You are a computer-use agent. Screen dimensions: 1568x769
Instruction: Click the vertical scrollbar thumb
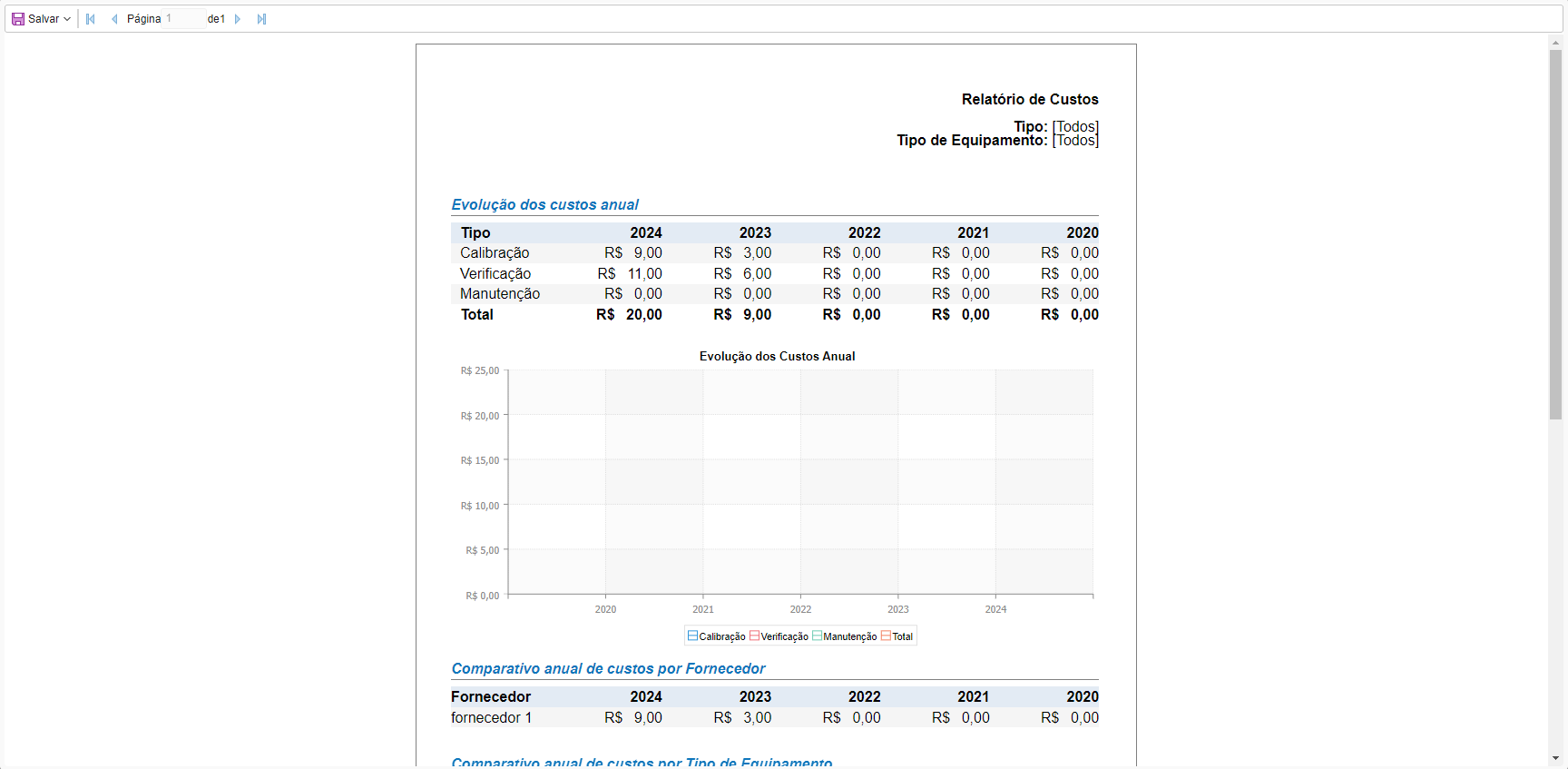1555,234
